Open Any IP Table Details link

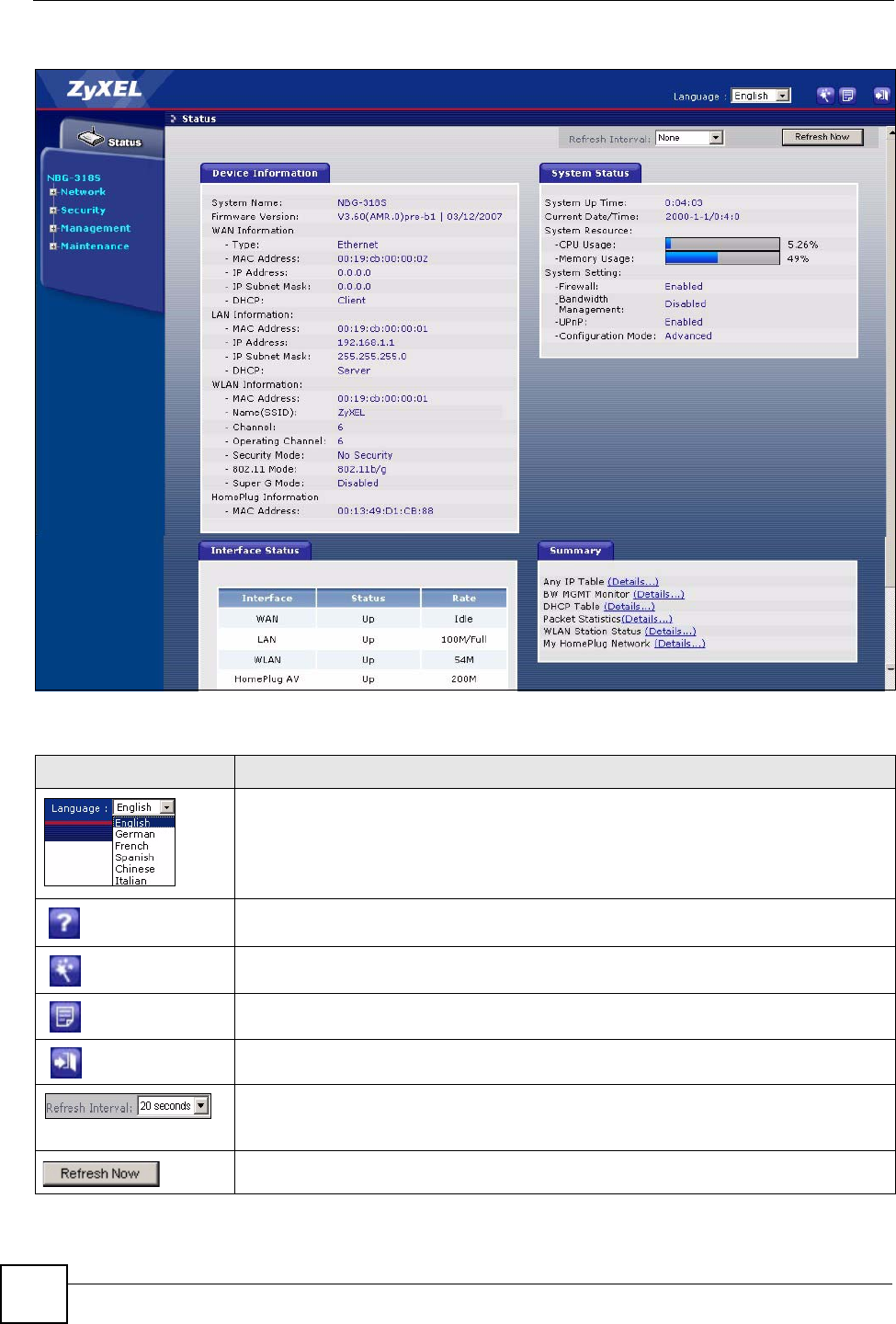click(x=633, y=582)
